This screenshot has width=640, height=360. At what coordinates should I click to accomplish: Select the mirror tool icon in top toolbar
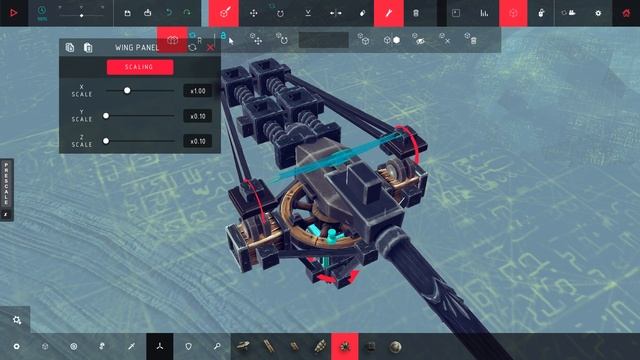click(x=336, y=13)
